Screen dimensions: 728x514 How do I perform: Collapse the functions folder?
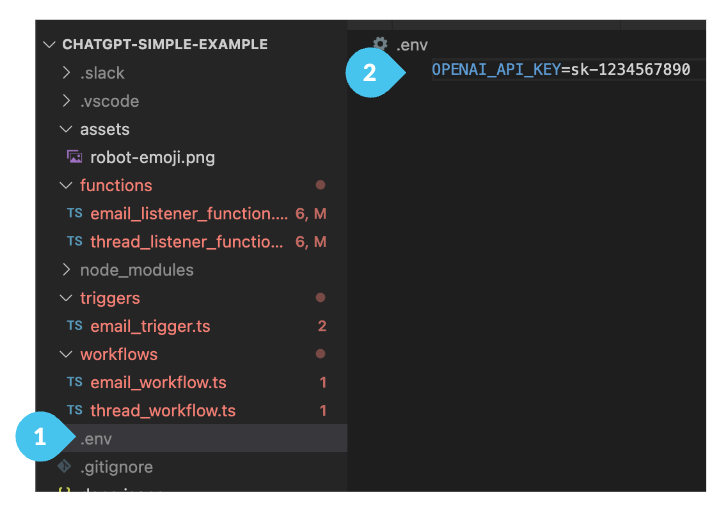tap(67, 185)
